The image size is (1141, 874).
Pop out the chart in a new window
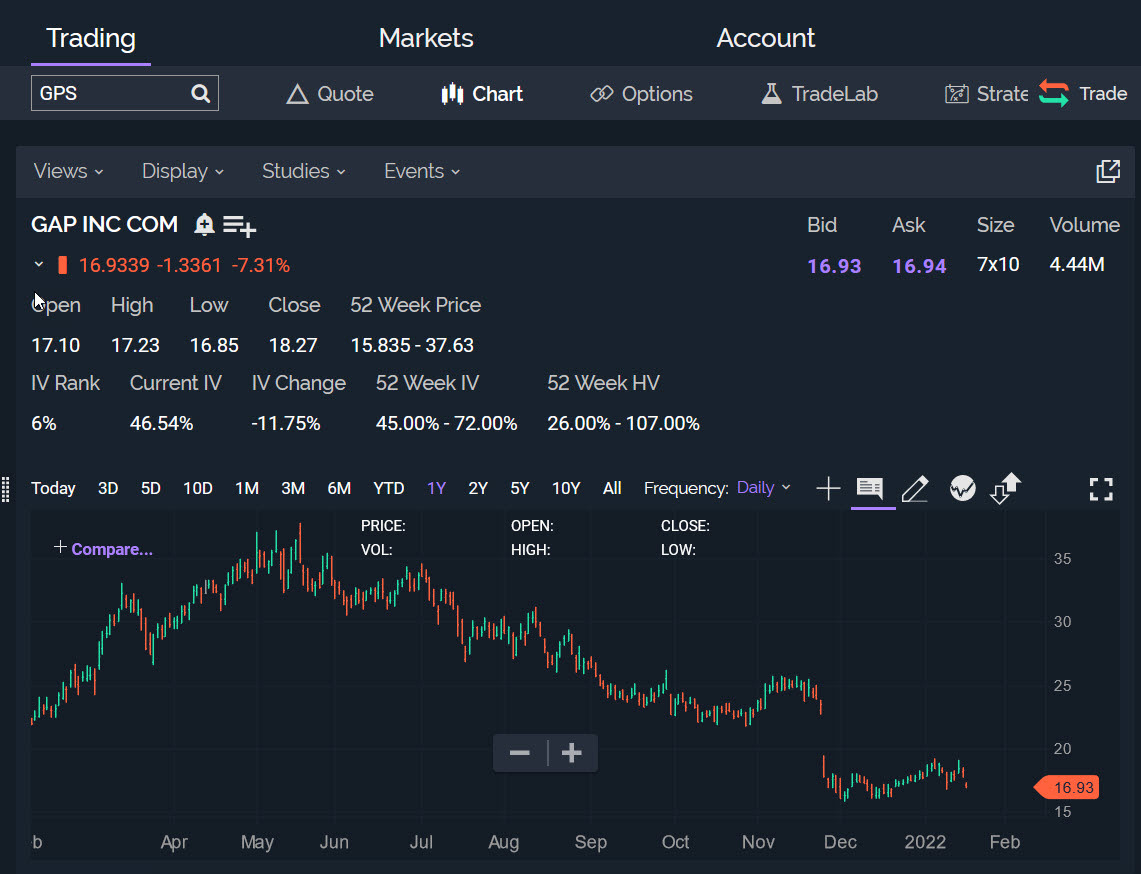coord(1108,171)
